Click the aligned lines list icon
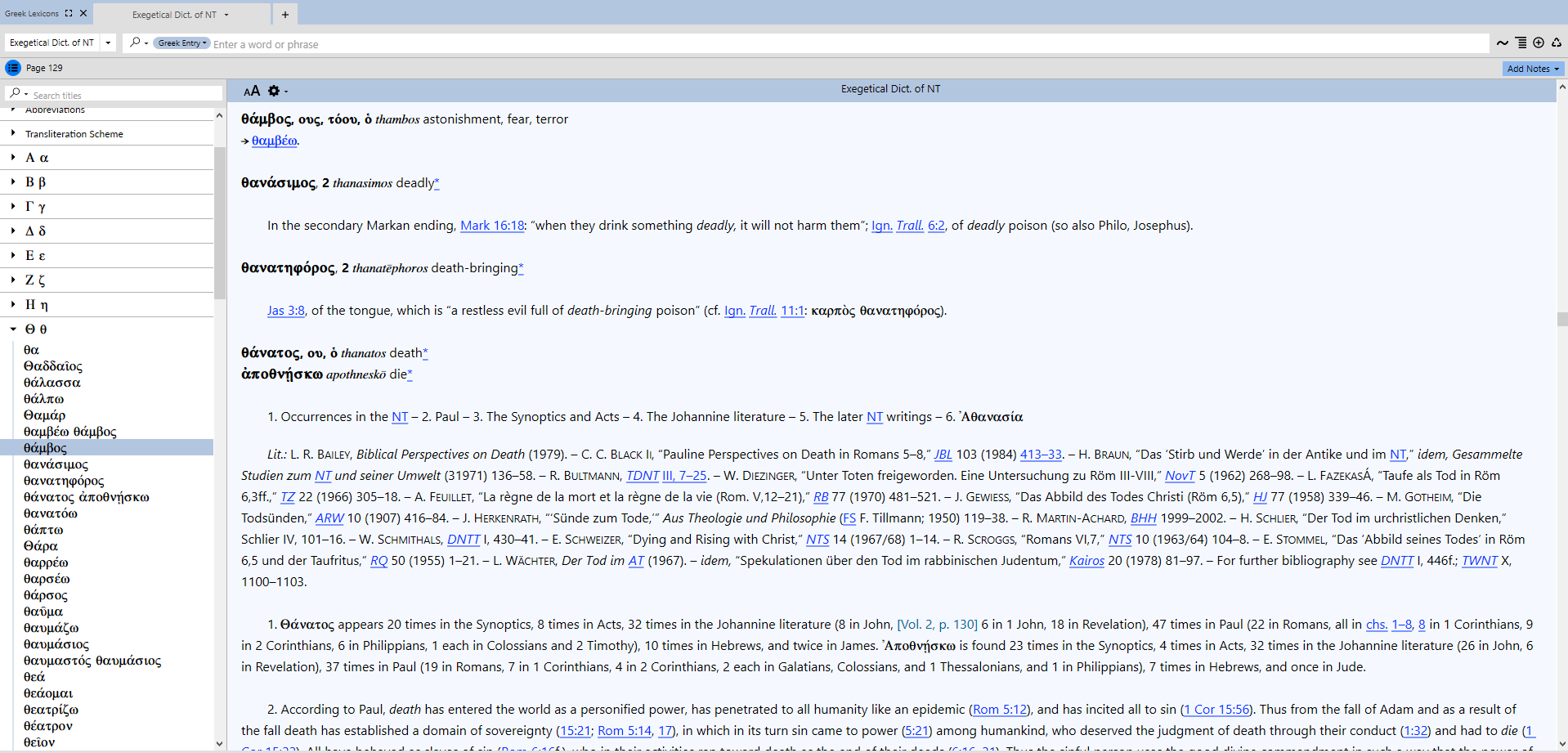The image size is (1568, 753). (1521, 43)
